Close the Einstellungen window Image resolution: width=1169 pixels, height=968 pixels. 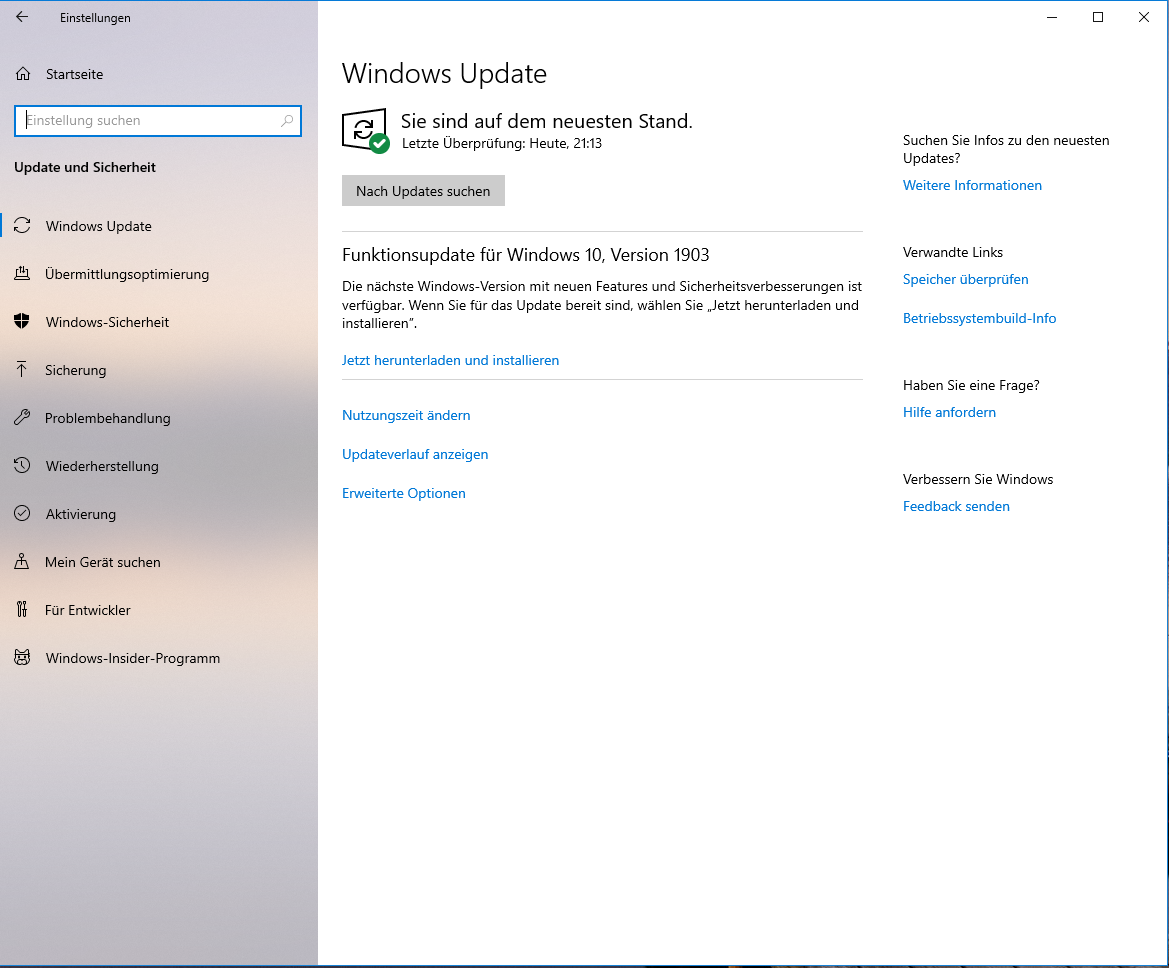tap(1144, 17)
